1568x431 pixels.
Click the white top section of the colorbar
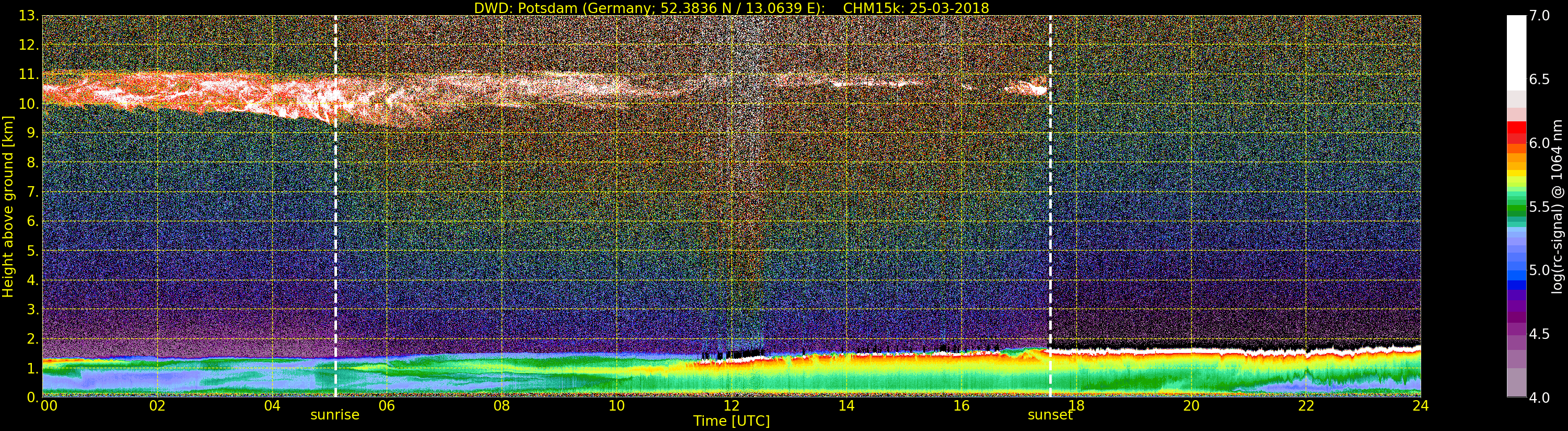point(1516,52)
